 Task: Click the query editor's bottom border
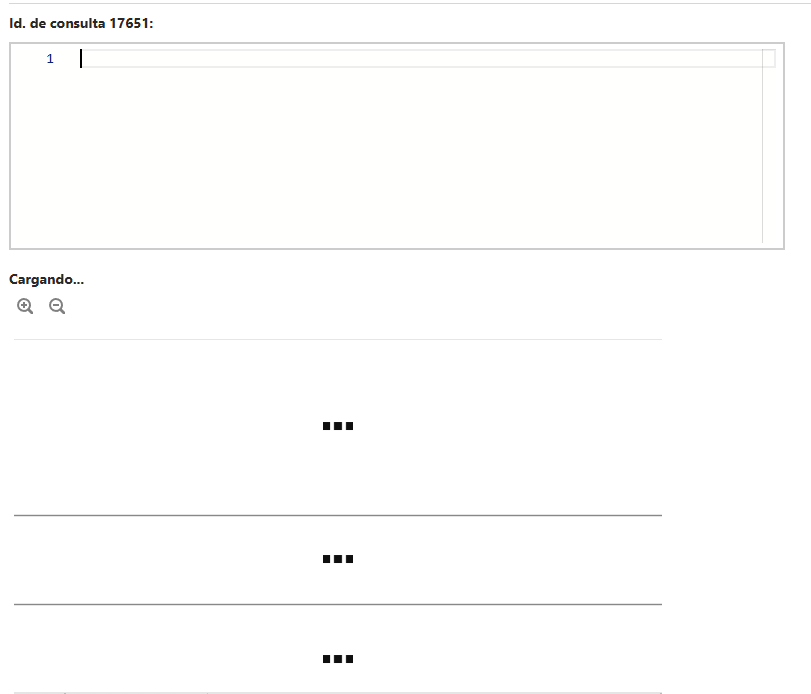pos(397,249)
